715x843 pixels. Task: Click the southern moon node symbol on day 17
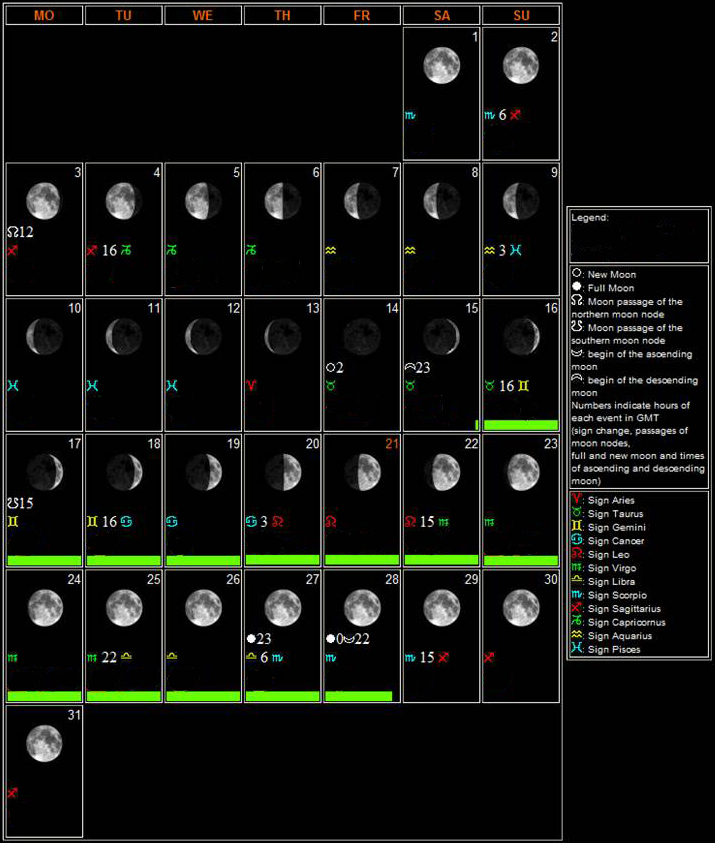click(12, 503)
